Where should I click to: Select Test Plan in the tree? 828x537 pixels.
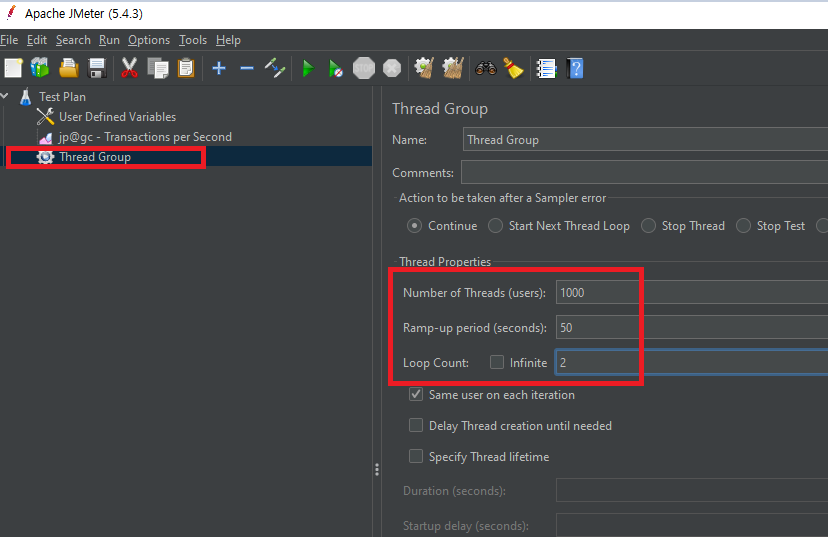click(x=62, y=97)
